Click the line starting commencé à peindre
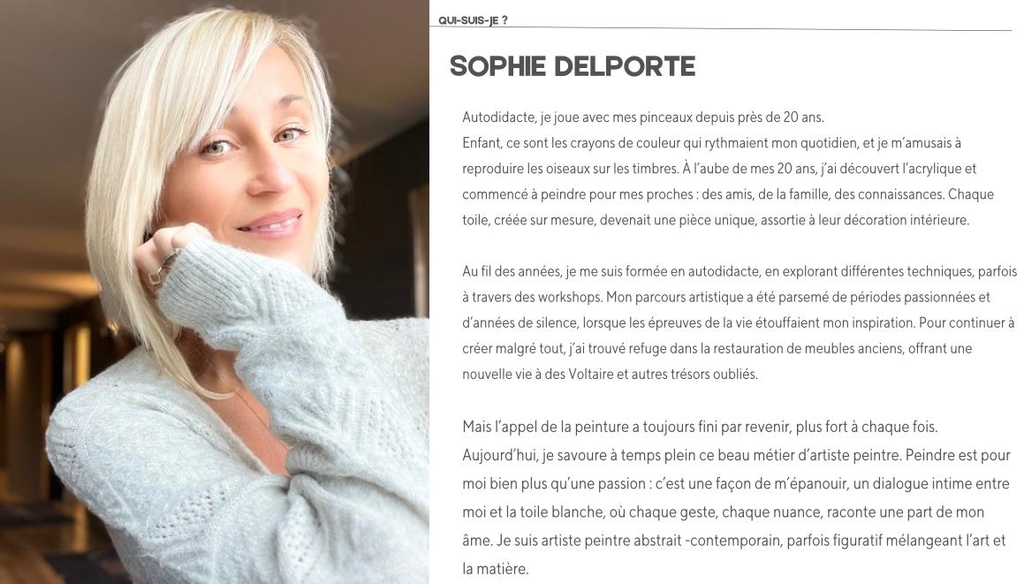This screenshot has height=584, width=1024. (x=728, y=194)
